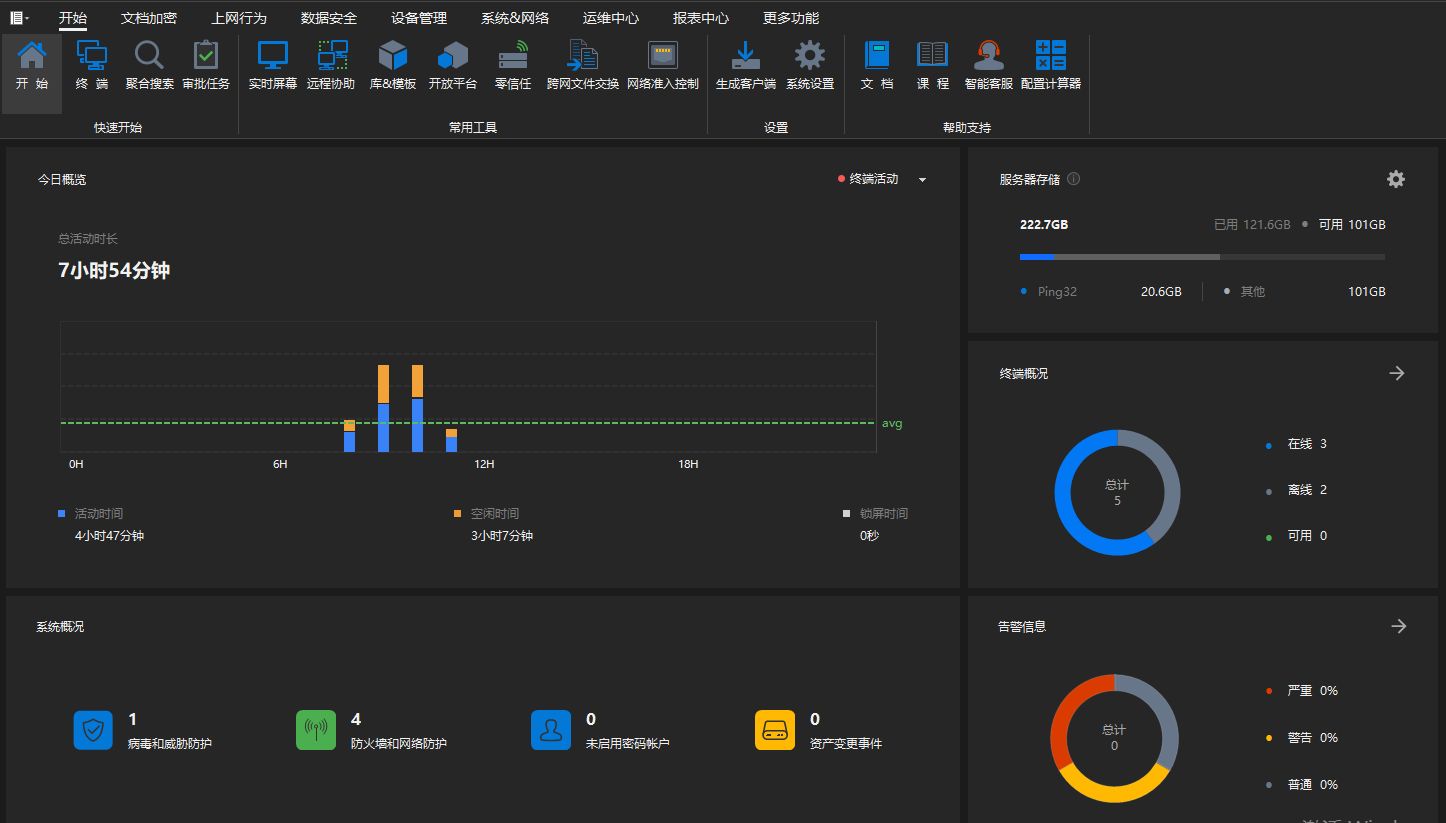The image size is (1446, 823).
Task: Toggle 锁屏时间 legend entry
Action: tap(875, 513)
